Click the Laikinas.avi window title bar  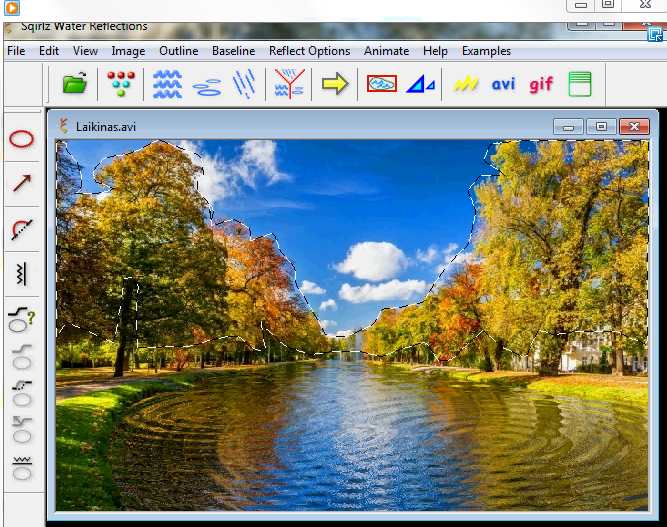pyautogui.click(x=300, y=127)
